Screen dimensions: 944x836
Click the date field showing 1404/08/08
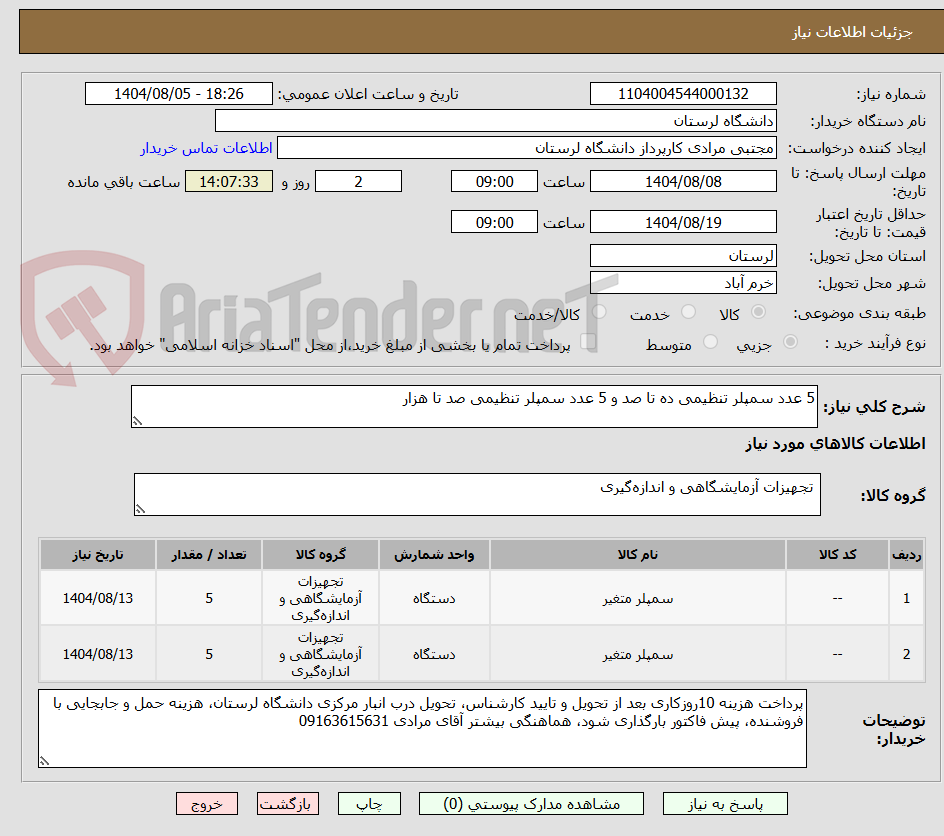[x=684, y=181]
